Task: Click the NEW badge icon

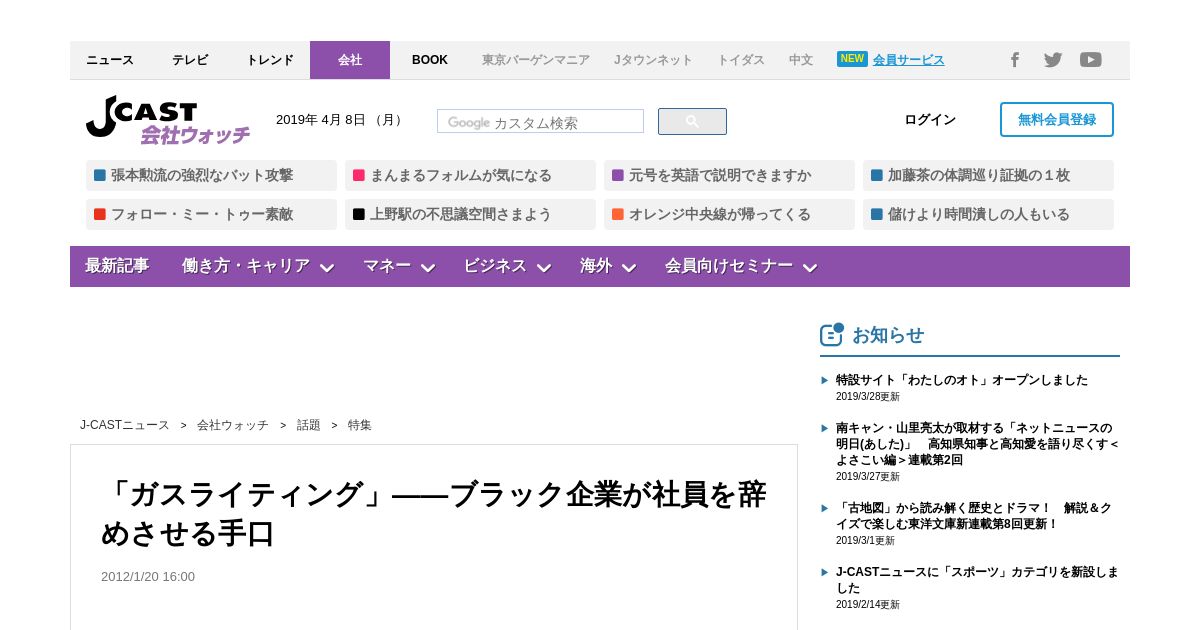Action: coord(852,59)
